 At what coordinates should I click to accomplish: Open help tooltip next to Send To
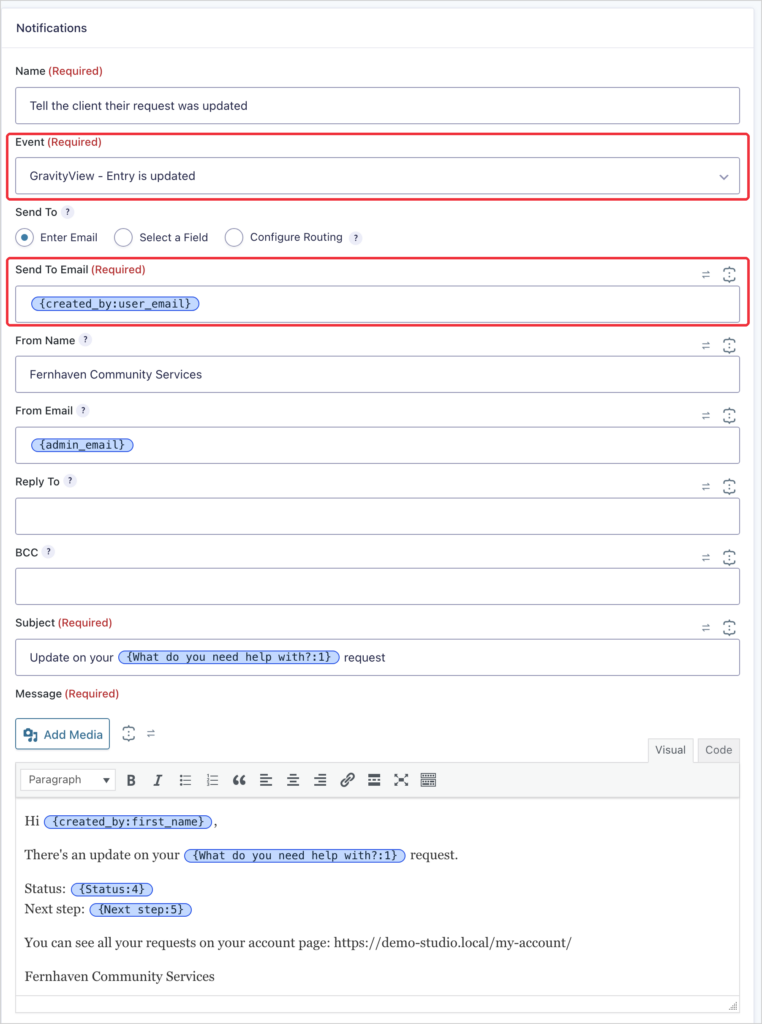[x=67, y=212]
